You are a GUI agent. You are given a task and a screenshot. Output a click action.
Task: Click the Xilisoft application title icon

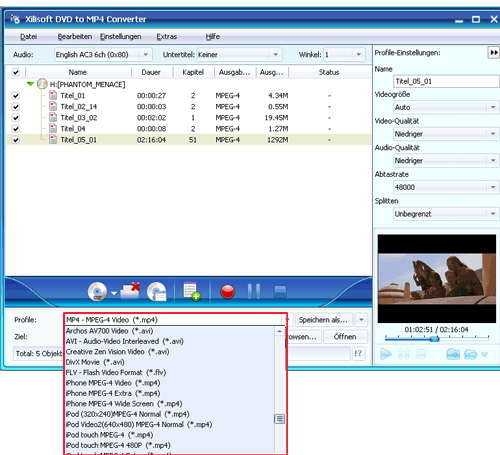[15, 19]
